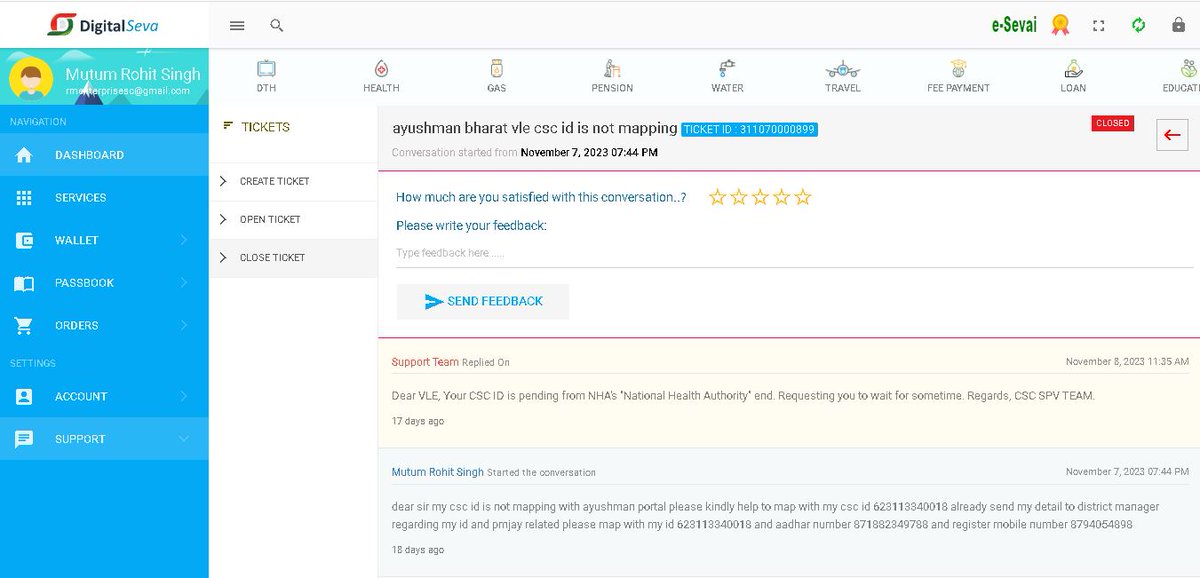Screen dimensions: 1200x578
Task: Click the profile email address
Action: tap(127, 91)
